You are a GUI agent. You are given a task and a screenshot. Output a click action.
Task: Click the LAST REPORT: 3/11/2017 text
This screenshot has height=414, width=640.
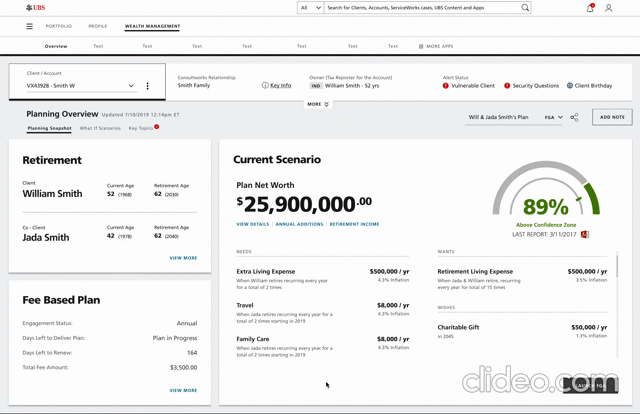(544, 234)
